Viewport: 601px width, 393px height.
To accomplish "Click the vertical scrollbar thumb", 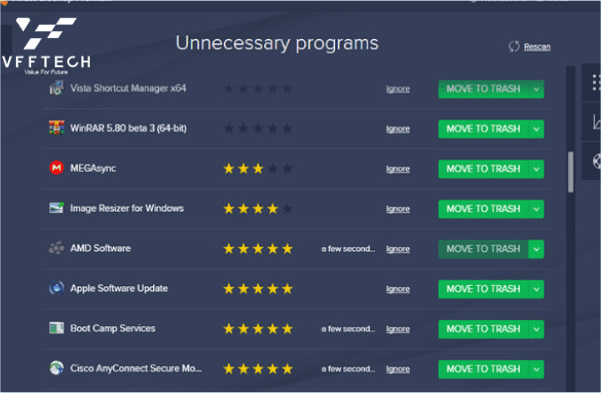I will click(571, 172).
